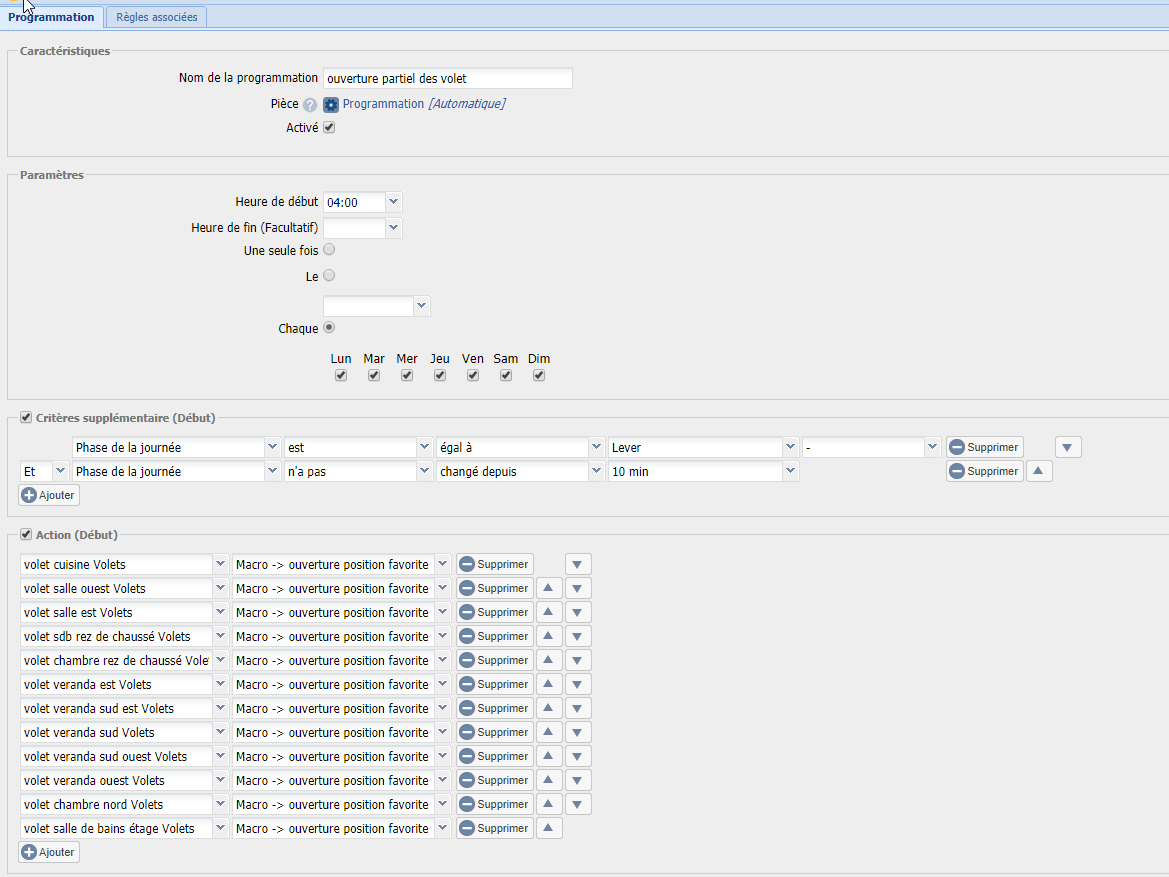Delete the volet cuisine Volets action

click(495, 565)
